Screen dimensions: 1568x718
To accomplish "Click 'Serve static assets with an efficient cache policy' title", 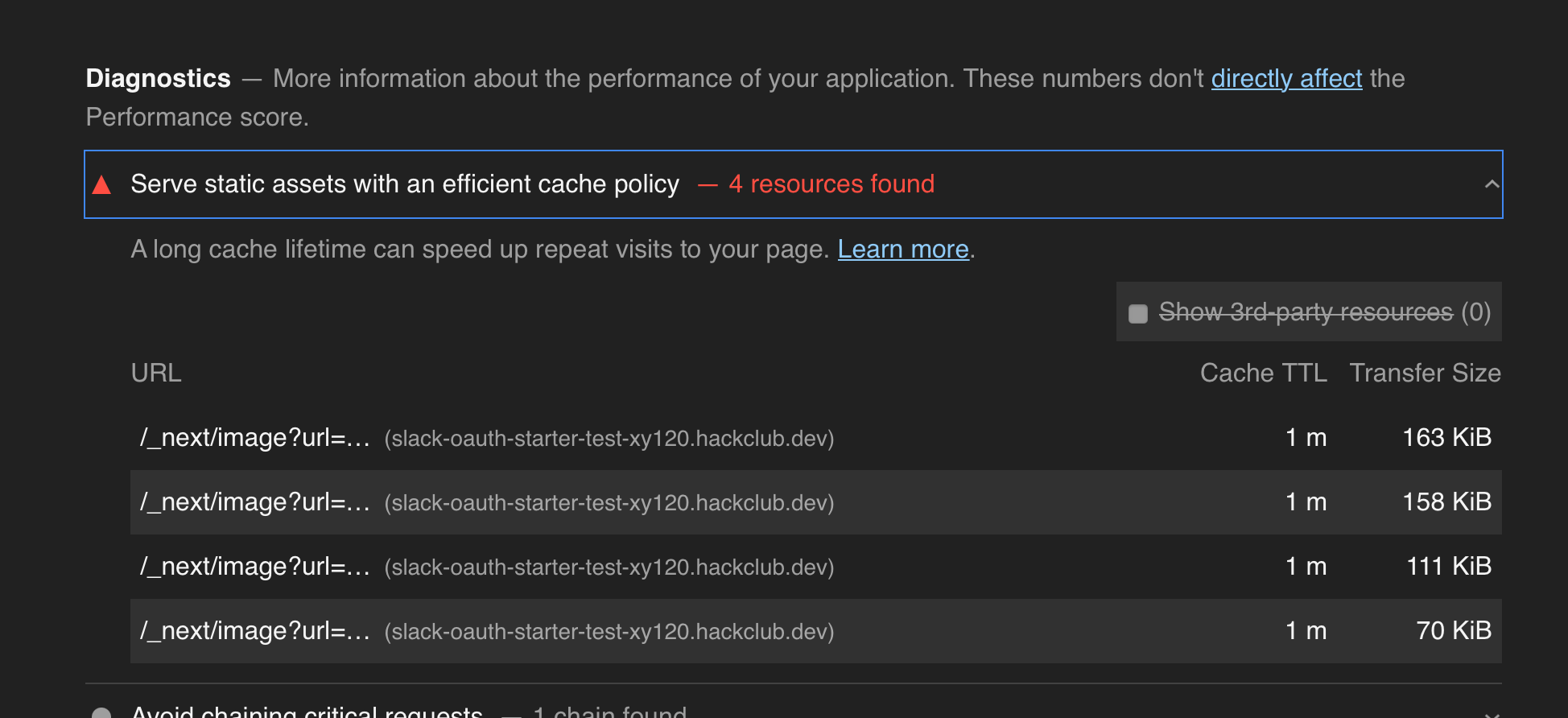I will 405,184.
